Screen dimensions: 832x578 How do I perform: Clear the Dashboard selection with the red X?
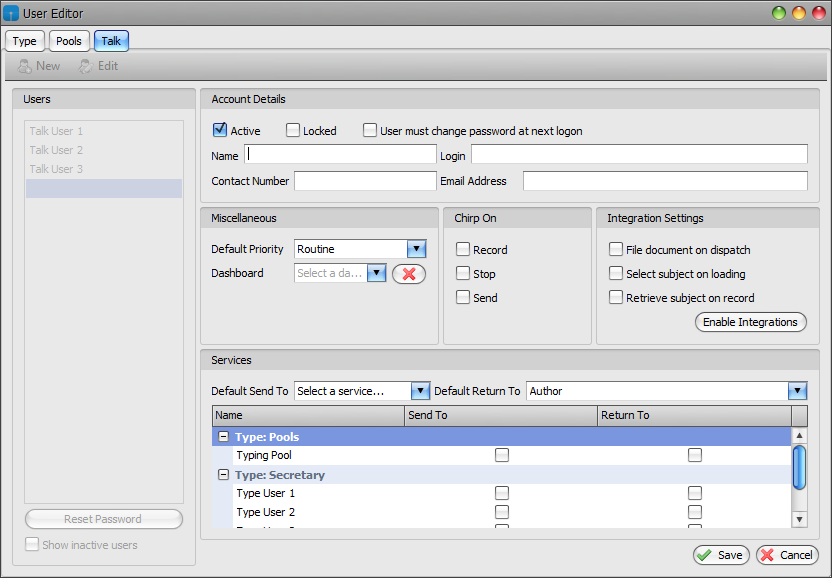coord(409,274)
